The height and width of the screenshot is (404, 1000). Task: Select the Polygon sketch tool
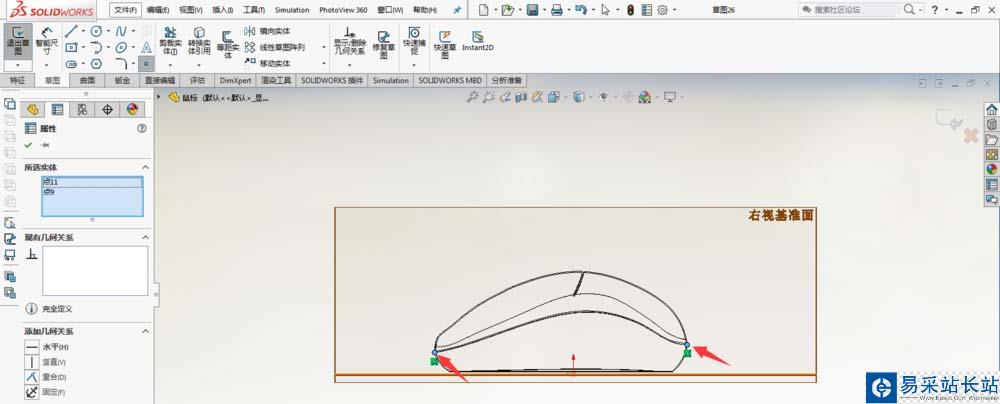coord(96,64)
